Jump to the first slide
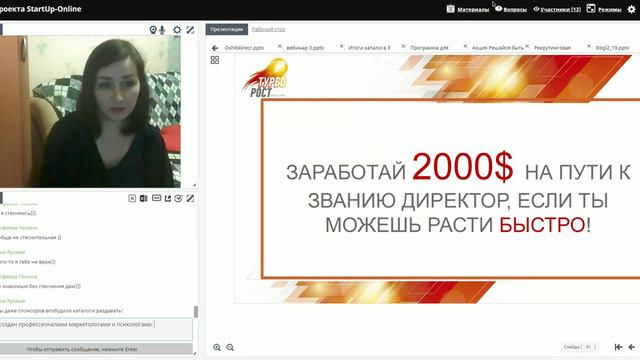640x360 pixels. 618,347
